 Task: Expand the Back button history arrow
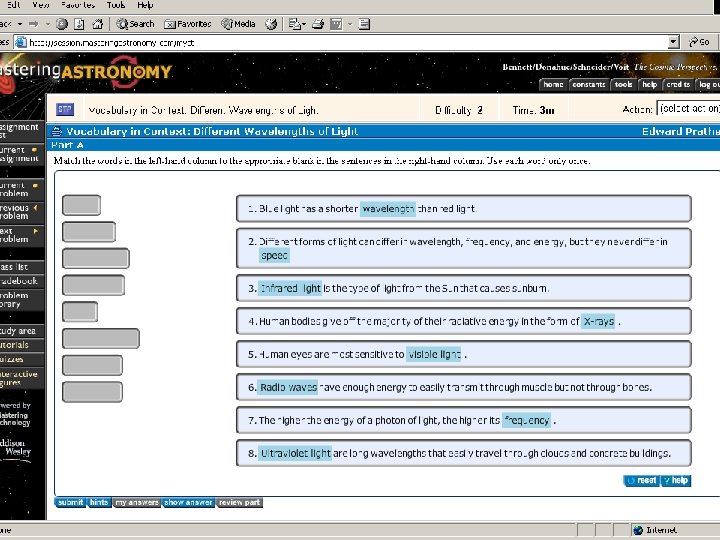[20, 24]
